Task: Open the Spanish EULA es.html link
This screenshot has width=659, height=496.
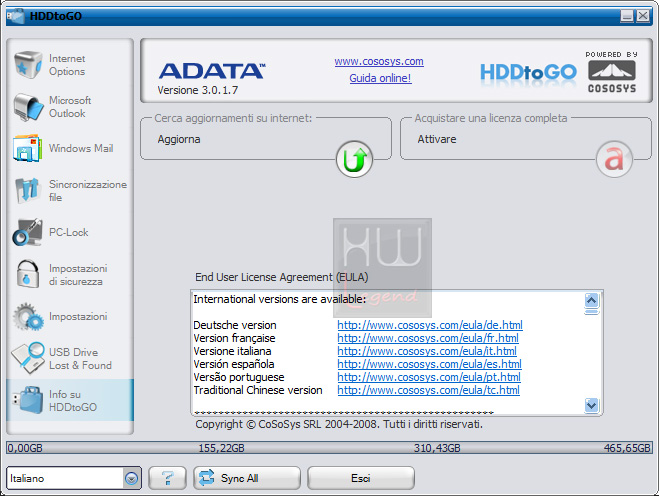Action: click(x=430, y=364)
